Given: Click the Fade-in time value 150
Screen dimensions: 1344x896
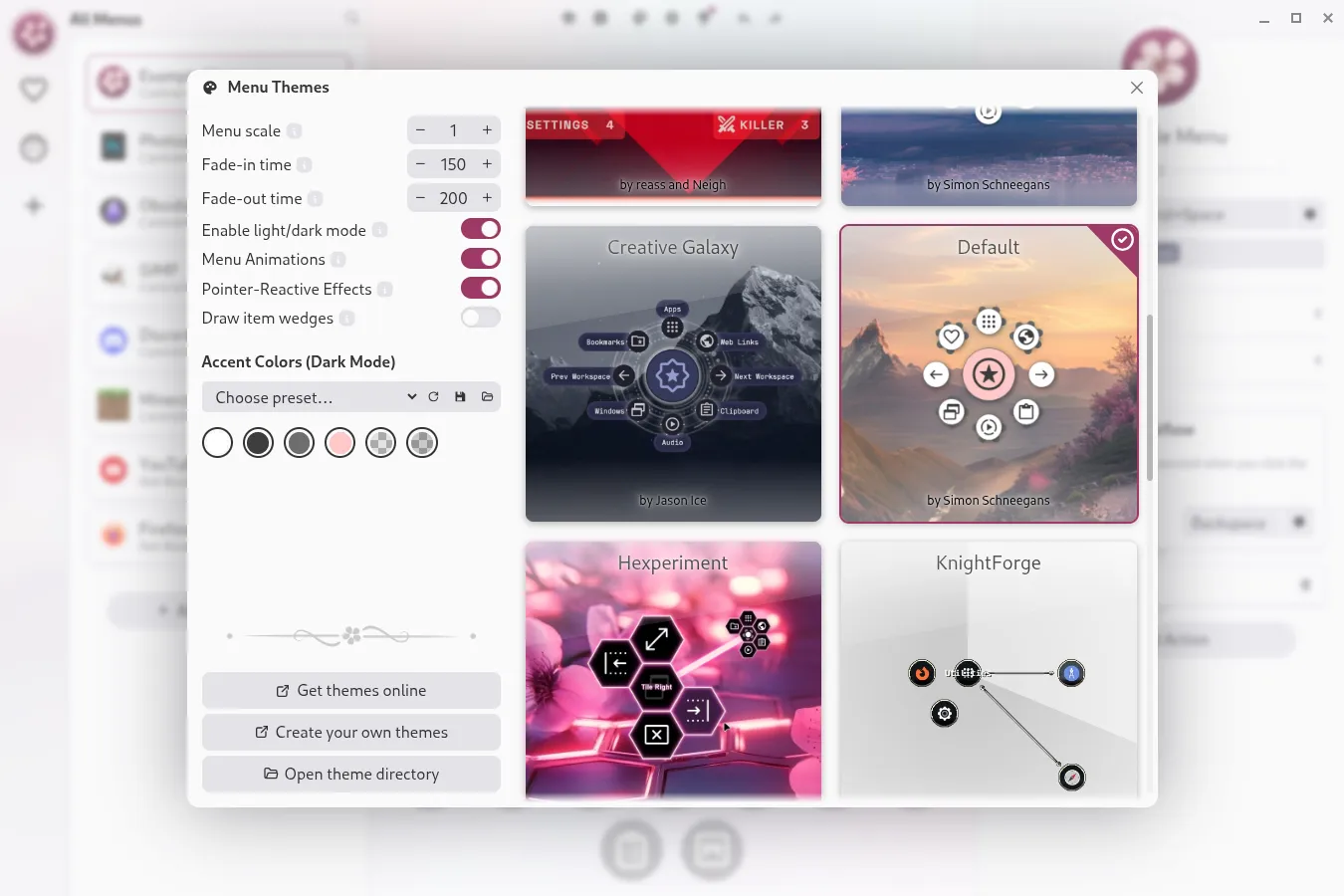Looking at the screenshot, I should coord(453,164).
